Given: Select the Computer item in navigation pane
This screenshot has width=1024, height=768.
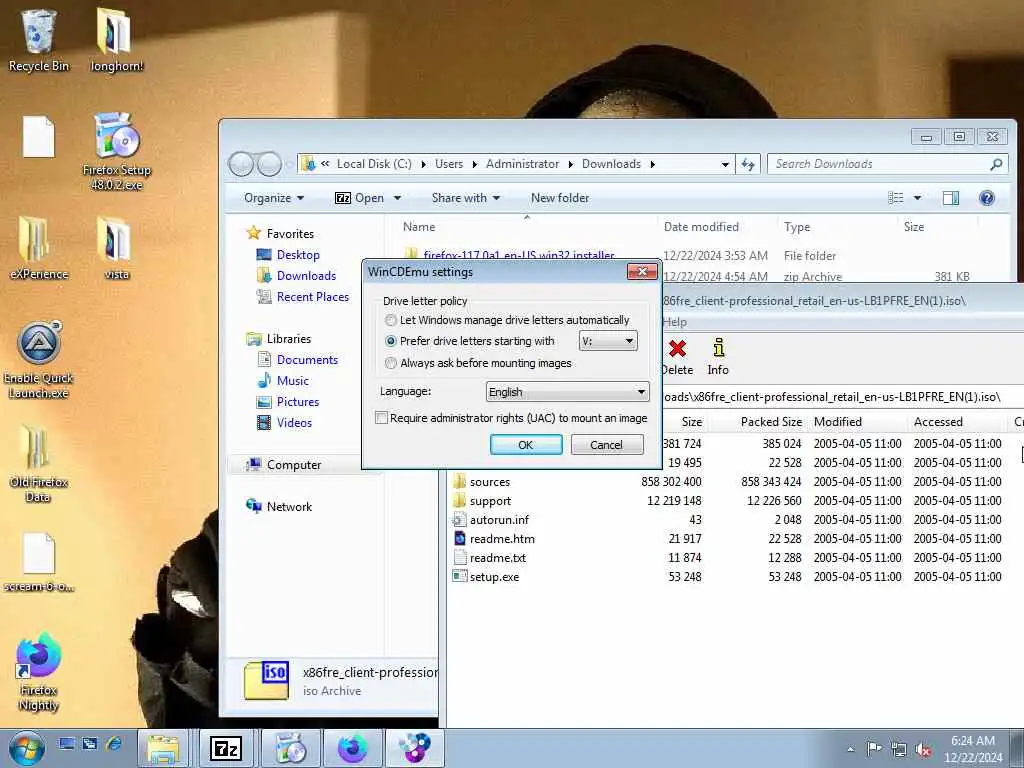Looking at the screenshot, I should point(294,465).
